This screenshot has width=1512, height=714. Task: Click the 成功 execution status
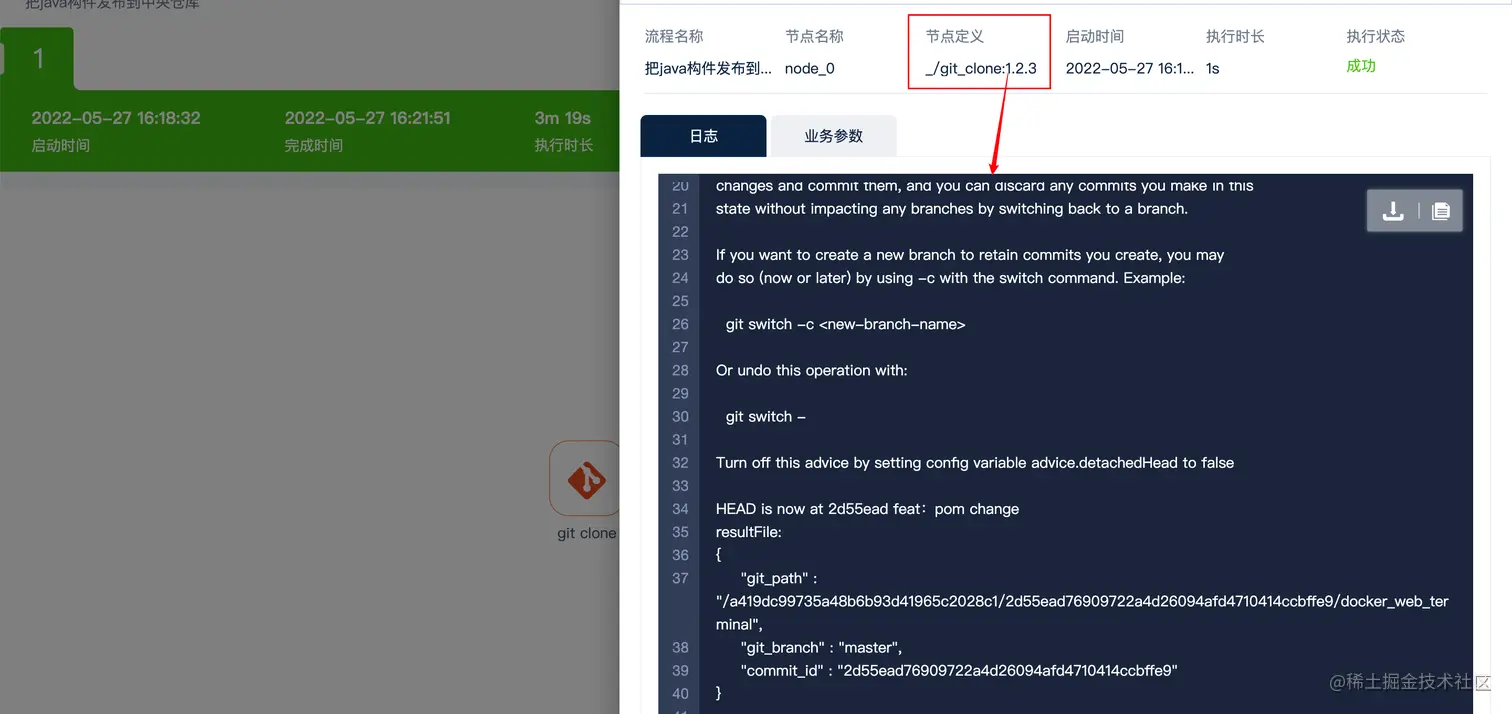pyautogui.click(x=1361, y=66)
